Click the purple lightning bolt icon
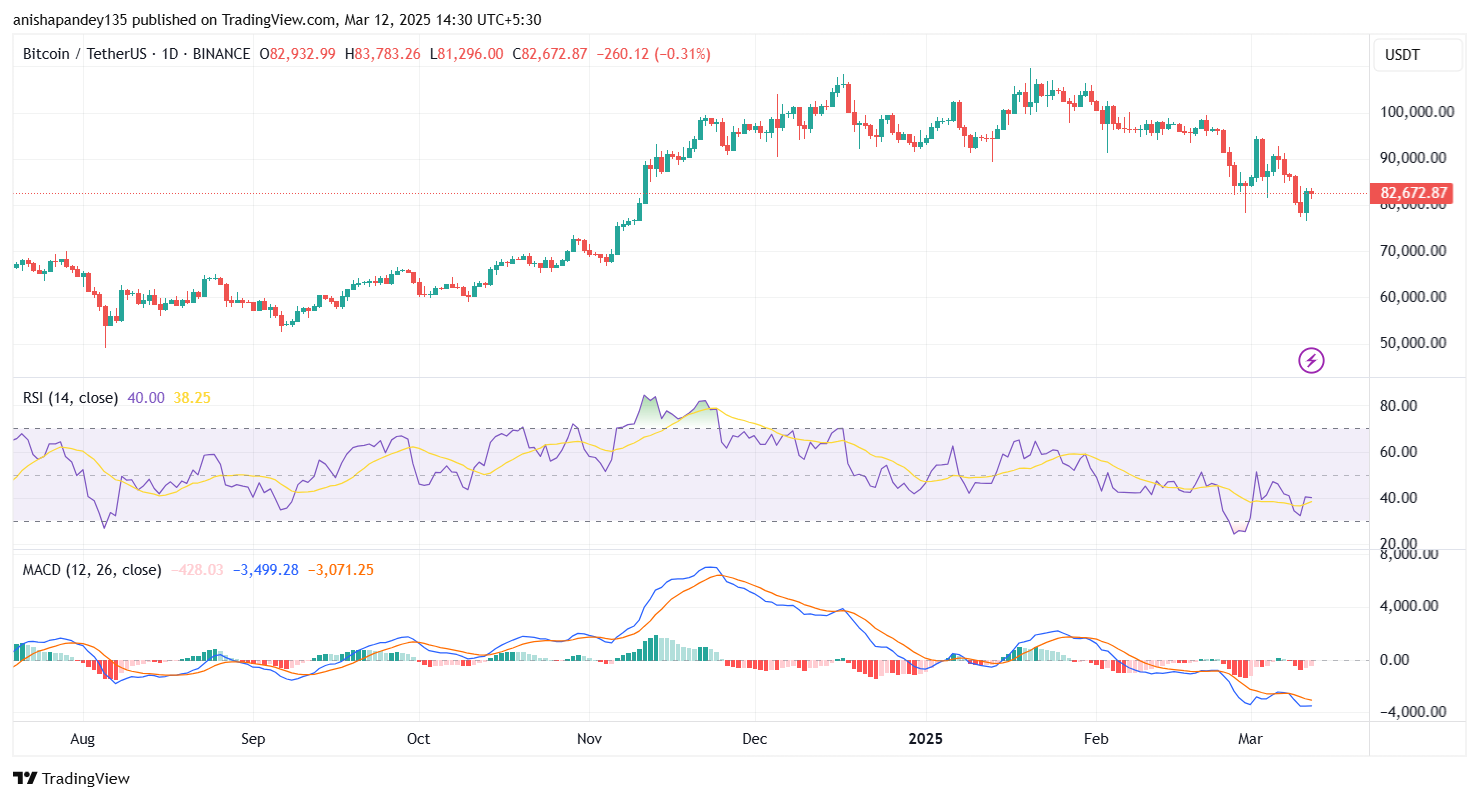1479x800 pixels. [x=1311, y=360]
